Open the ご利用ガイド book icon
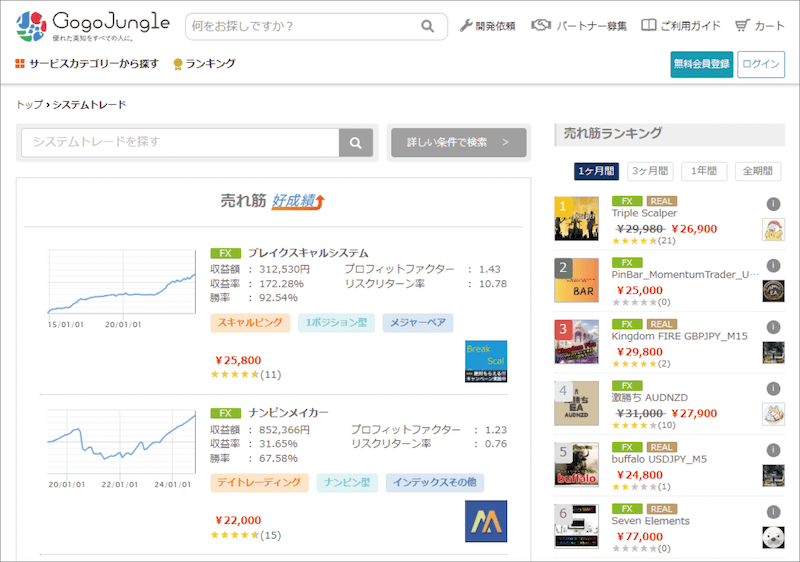The image size is (800, 562). pos(648,25)
